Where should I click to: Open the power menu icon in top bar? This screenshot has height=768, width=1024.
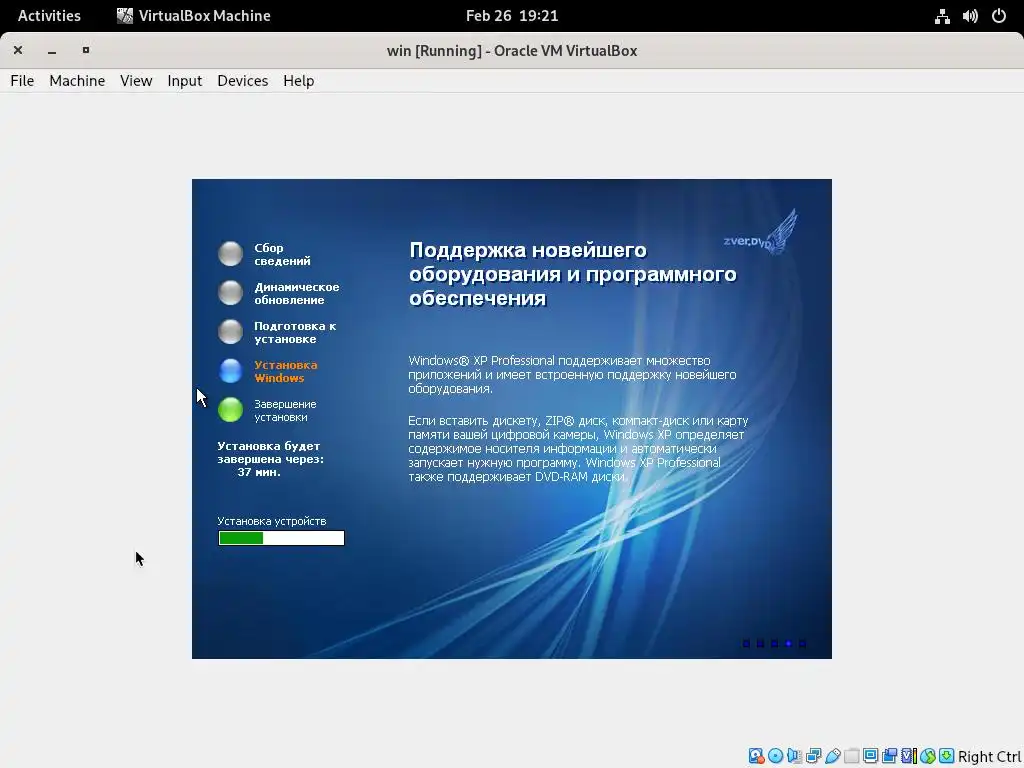(999, 16)
